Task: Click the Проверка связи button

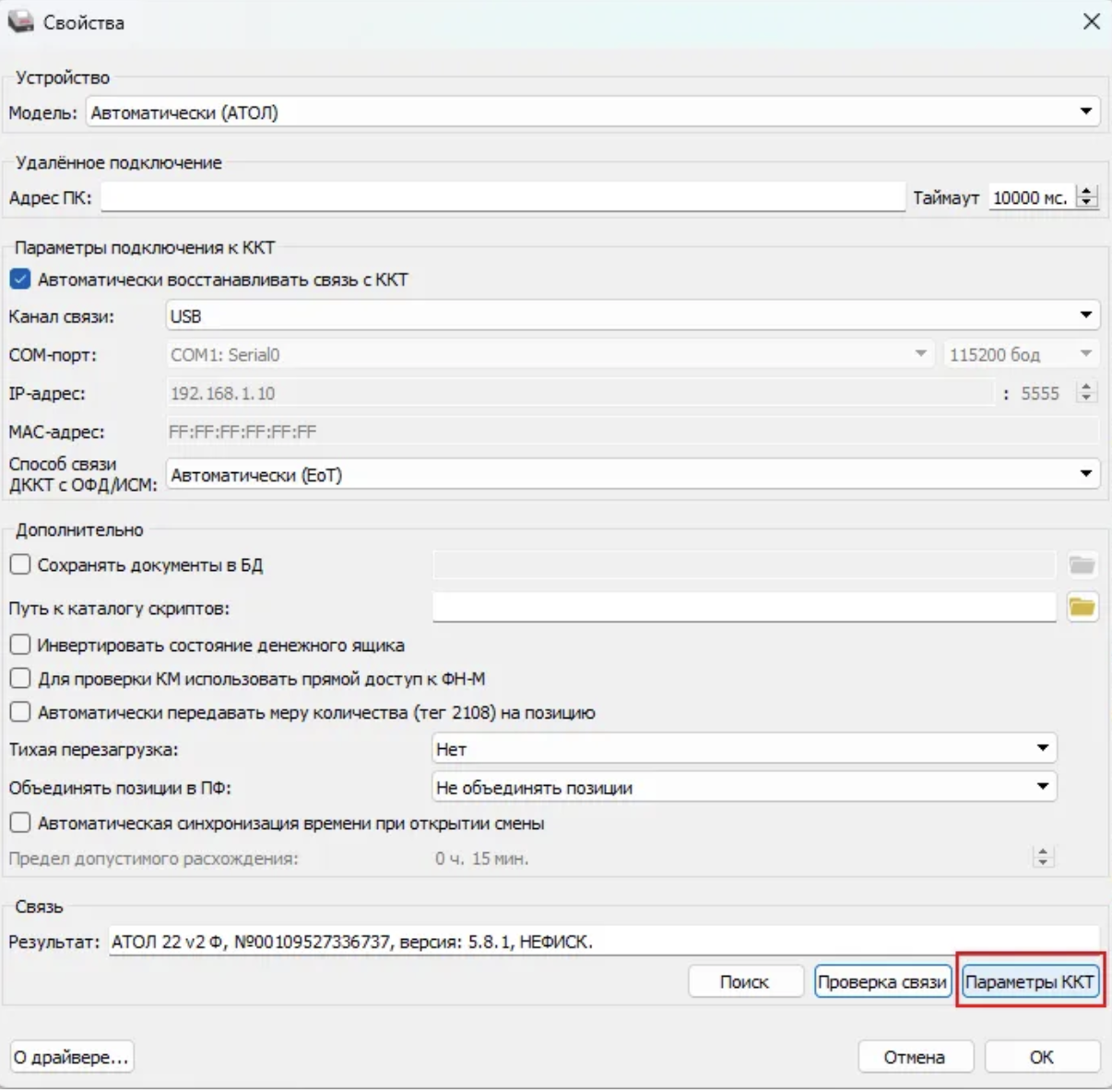Action: click(882, 982)
